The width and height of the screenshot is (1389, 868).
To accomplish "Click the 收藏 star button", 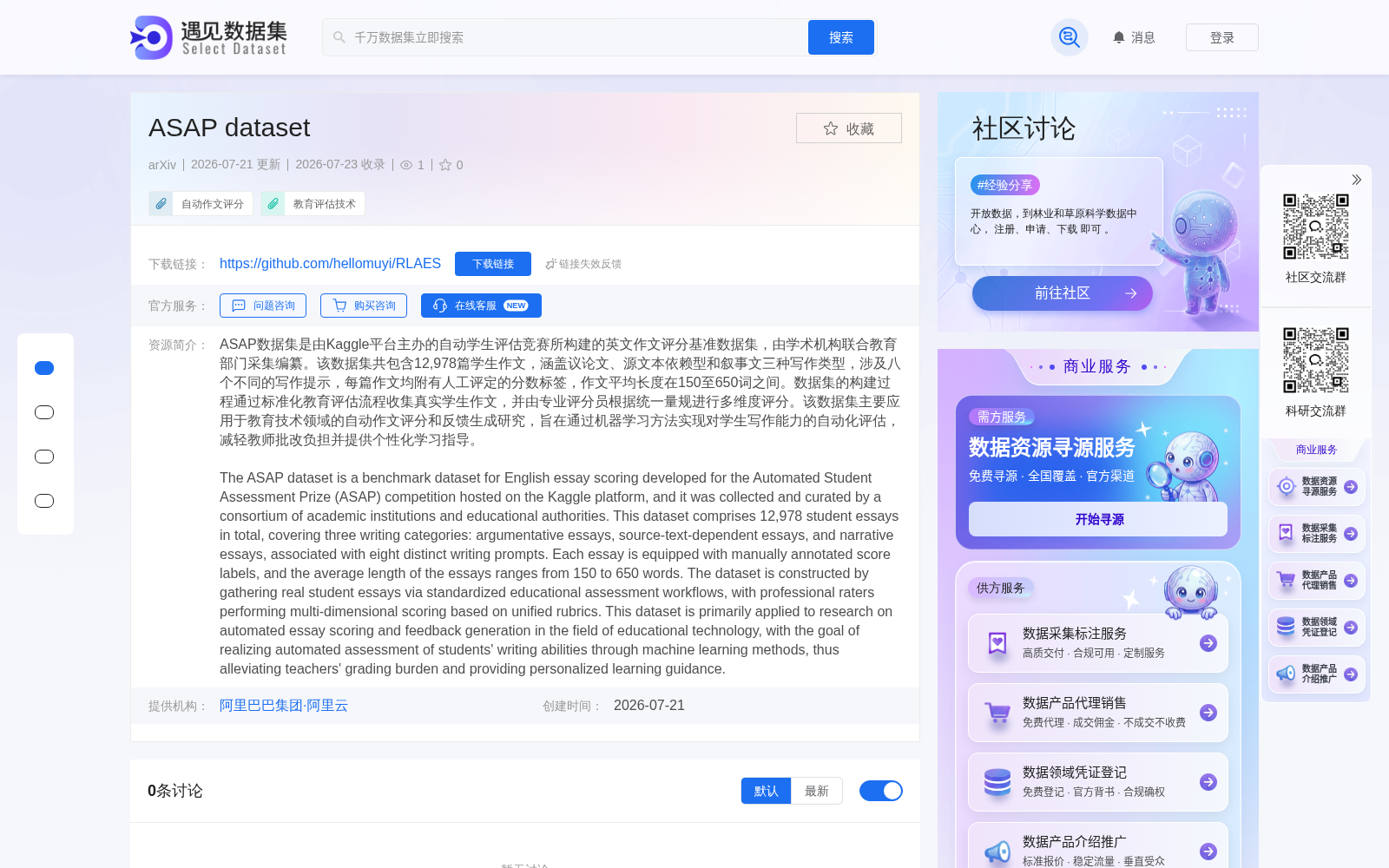I will pos(849,128).
